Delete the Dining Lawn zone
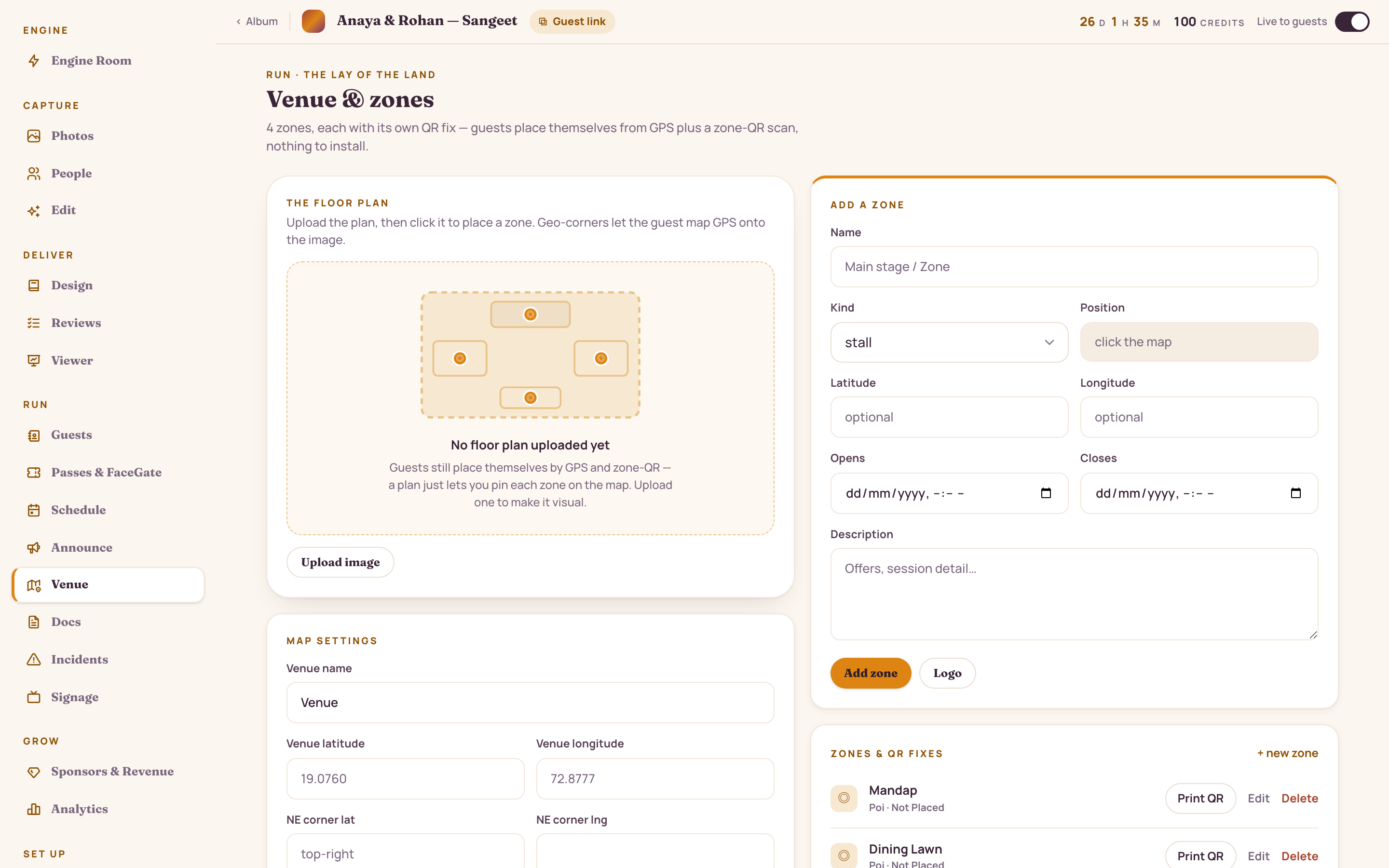Screen dimensions: 1389x868 click(x=1299, y=856)
